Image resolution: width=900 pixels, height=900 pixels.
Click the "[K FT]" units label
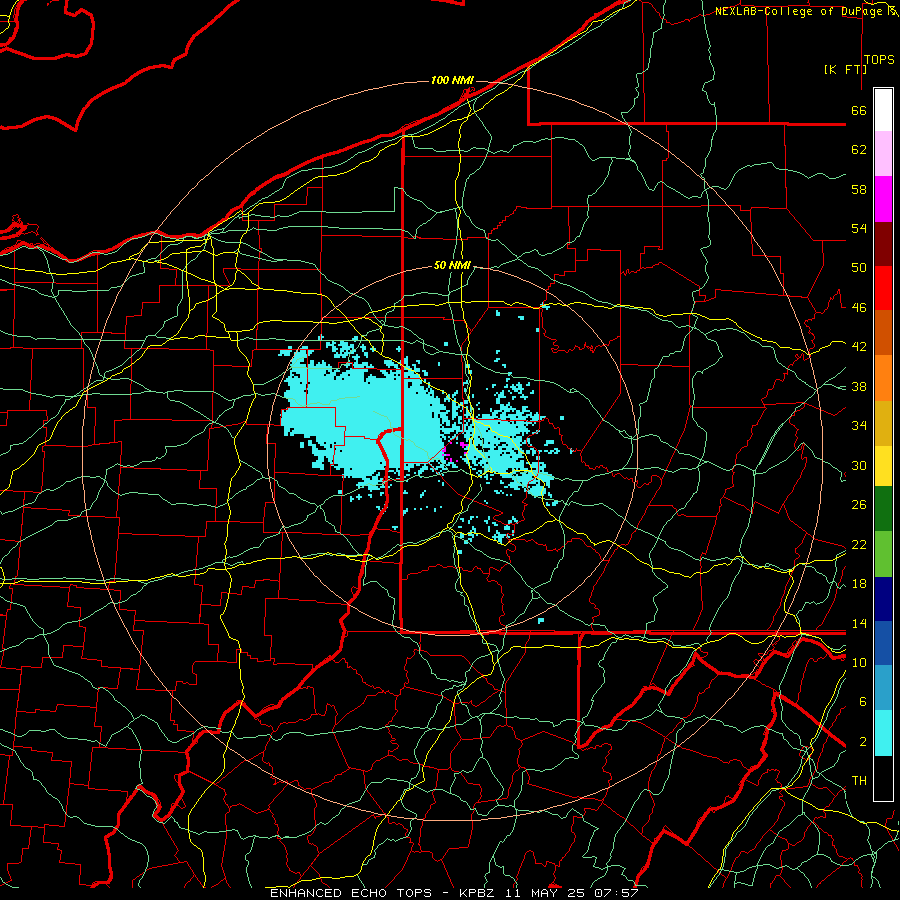845,69
